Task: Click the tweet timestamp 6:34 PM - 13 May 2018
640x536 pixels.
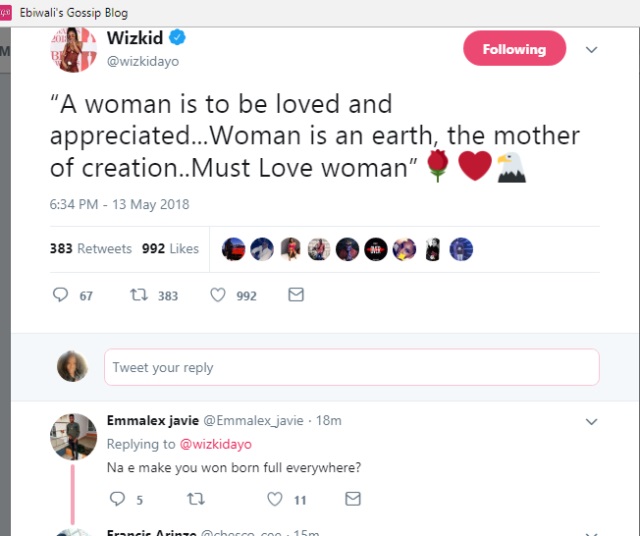Action: tap(119, 205)
